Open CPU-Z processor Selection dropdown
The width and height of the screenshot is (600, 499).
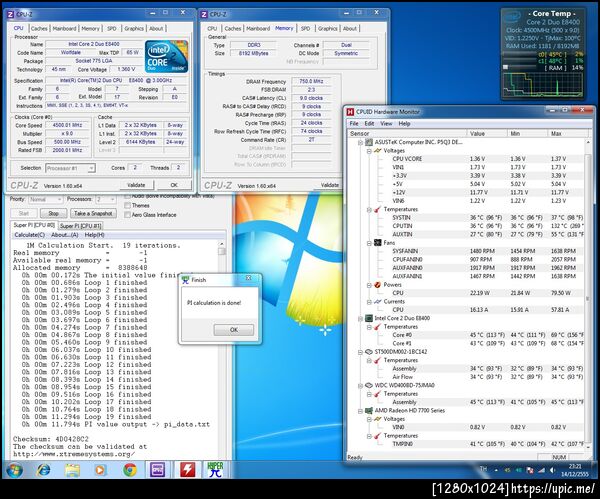[72, 168]
